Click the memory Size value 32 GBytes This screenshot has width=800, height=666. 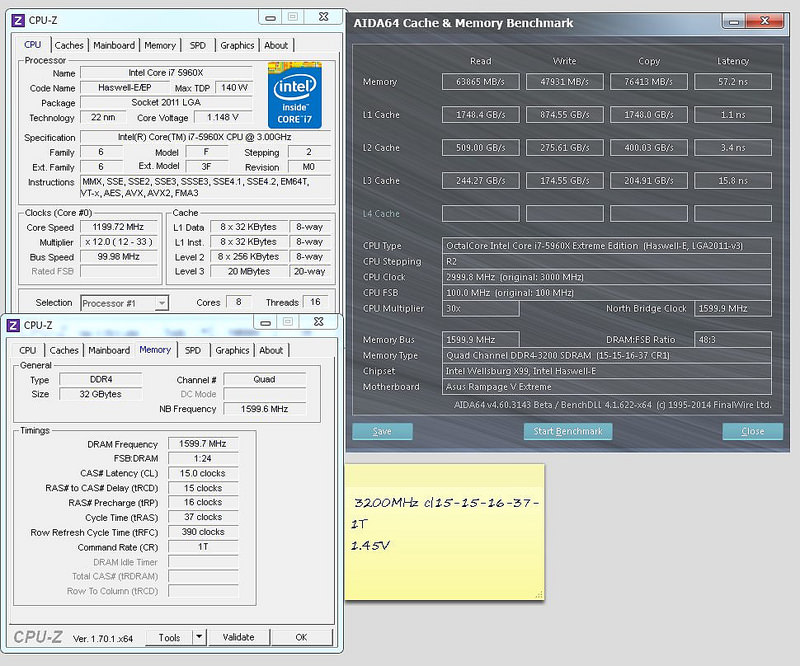click(101, 394)
